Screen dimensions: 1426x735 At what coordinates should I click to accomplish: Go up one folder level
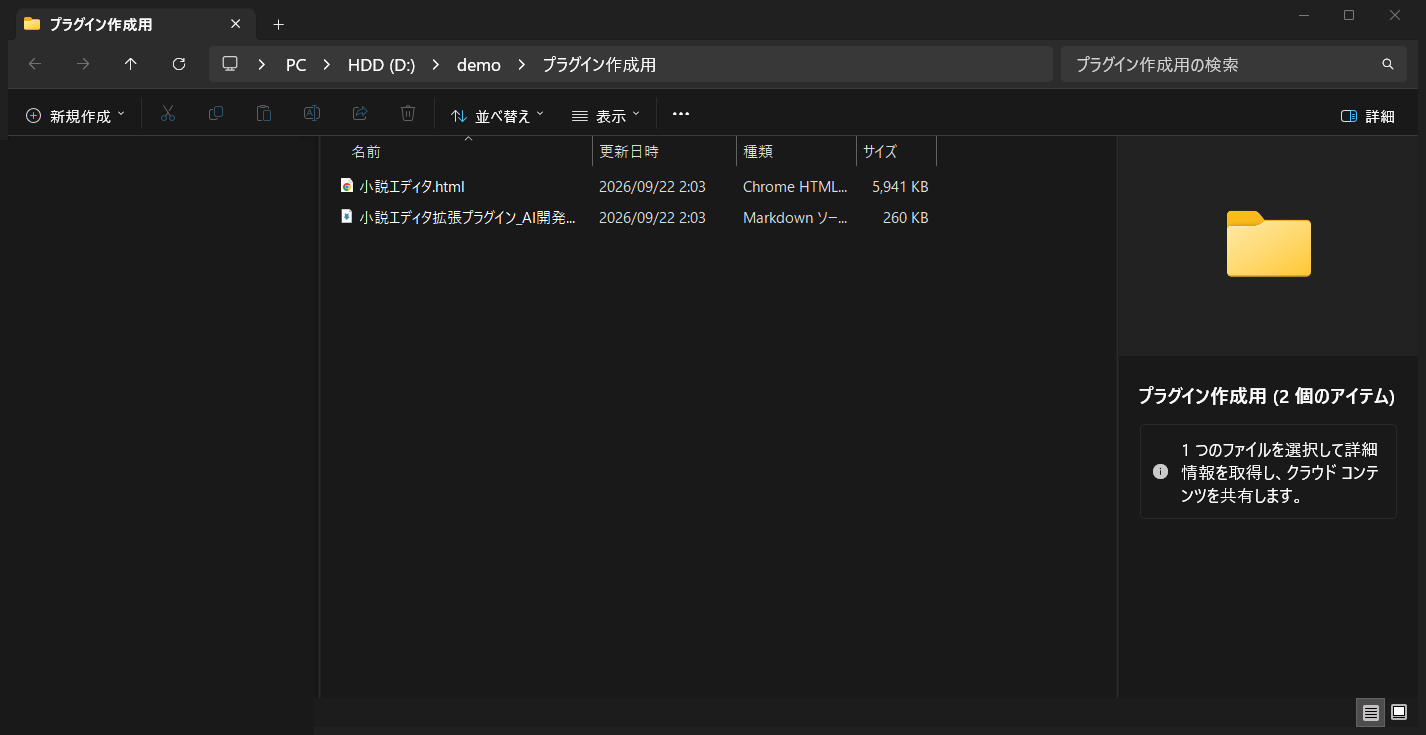click(131, 64)
